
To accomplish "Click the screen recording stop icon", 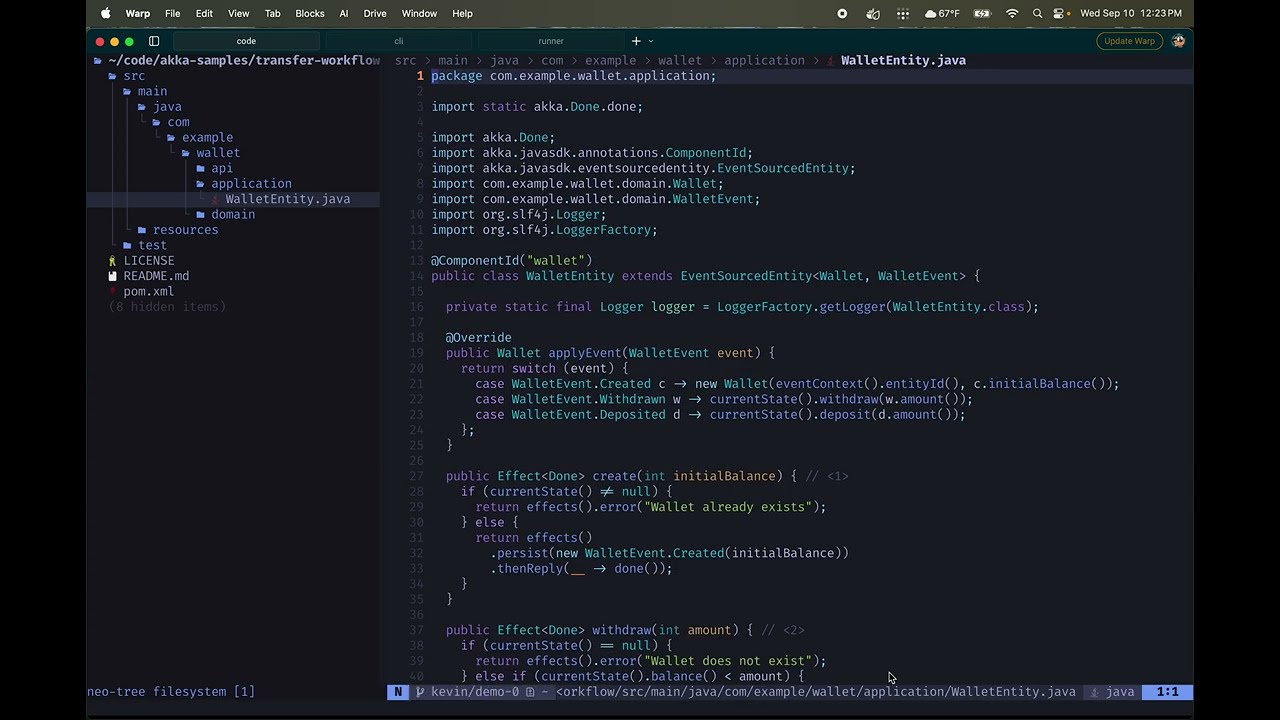I will [x=842, y=13].
